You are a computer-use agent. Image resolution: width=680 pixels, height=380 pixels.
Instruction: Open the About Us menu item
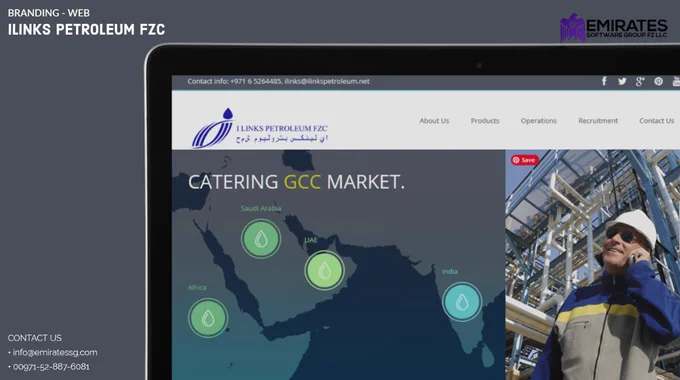point(434,121)
